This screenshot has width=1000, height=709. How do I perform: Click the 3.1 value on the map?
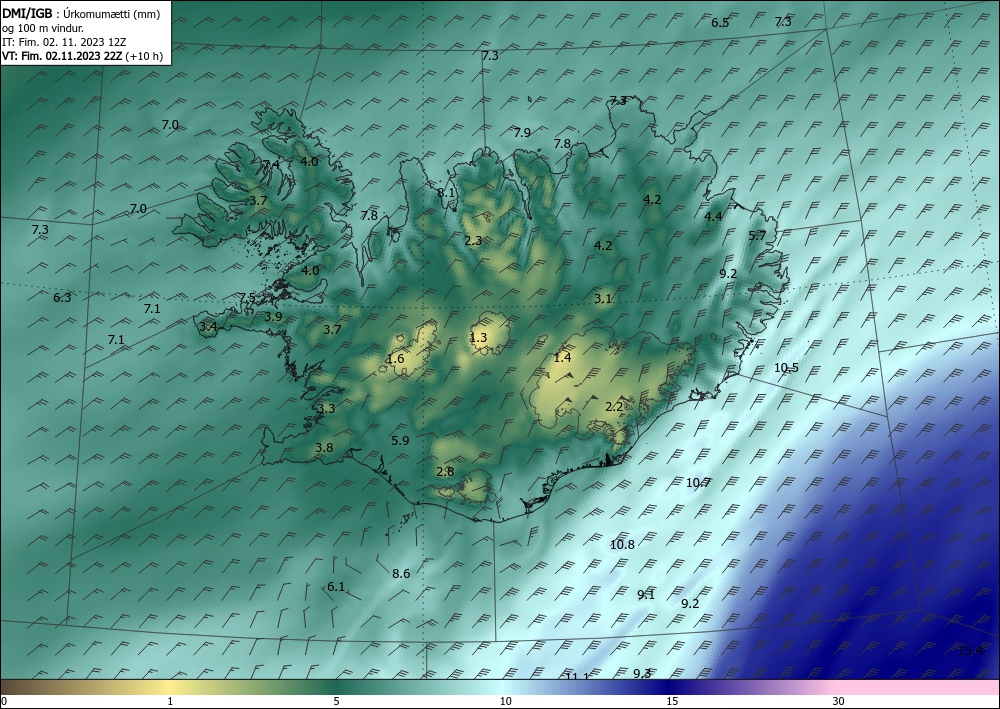[x=603, y=298]
